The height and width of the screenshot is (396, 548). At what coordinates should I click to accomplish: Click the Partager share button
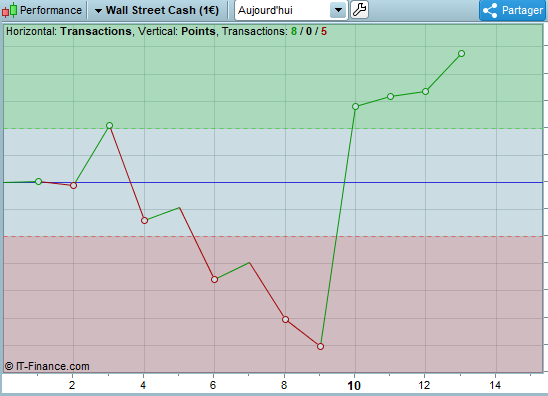pos(513,10)
